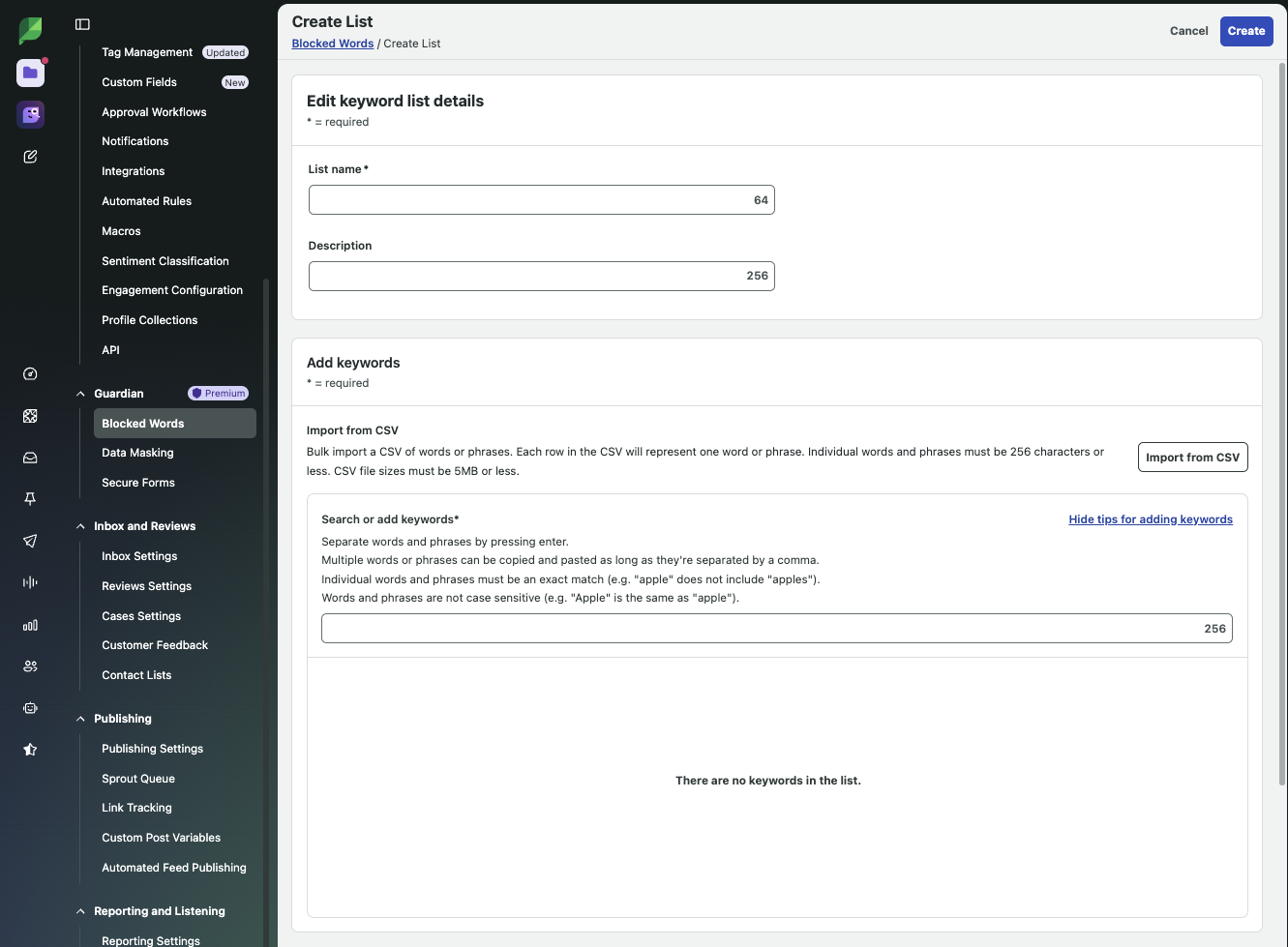Click the Import from CSV button
This screenshot has width=1288, height=947.
point(1192,458)
